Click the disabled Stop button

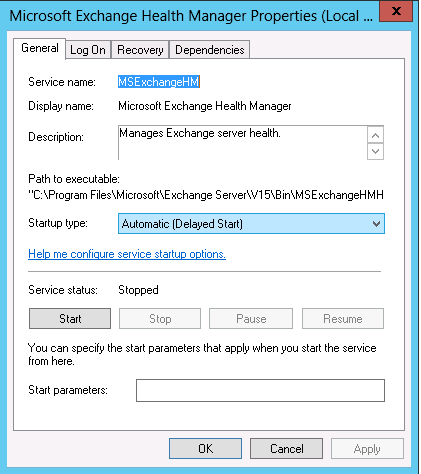pos(160,319)
